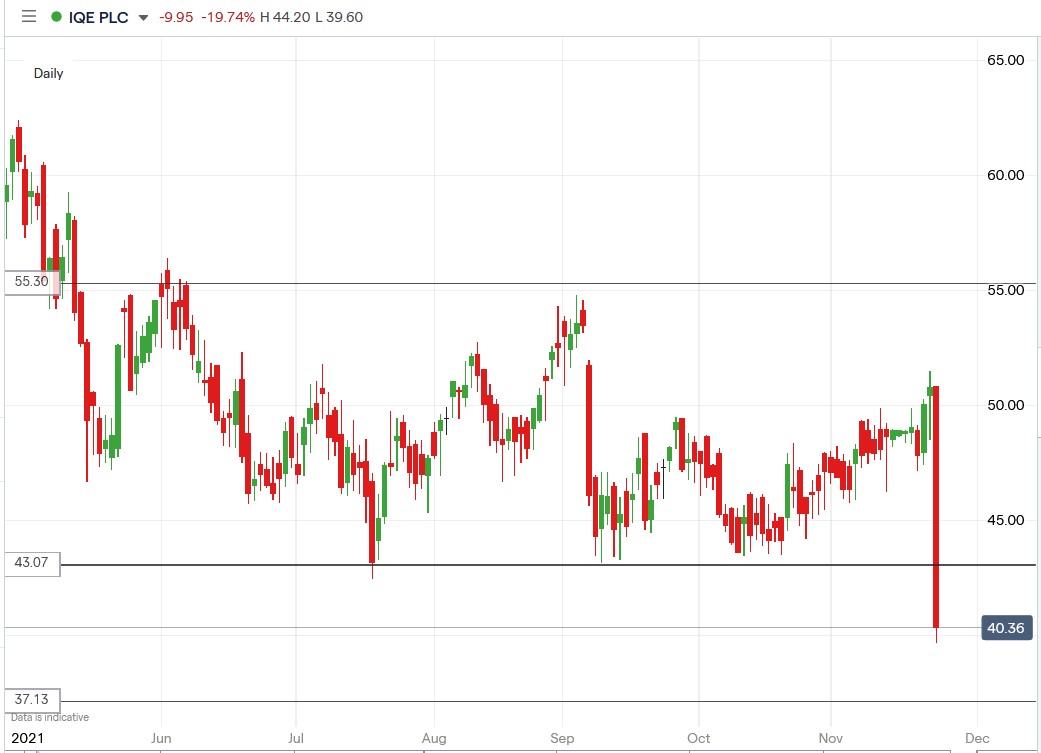Select the Nov label on the time axis

click(x=830, y=738)
